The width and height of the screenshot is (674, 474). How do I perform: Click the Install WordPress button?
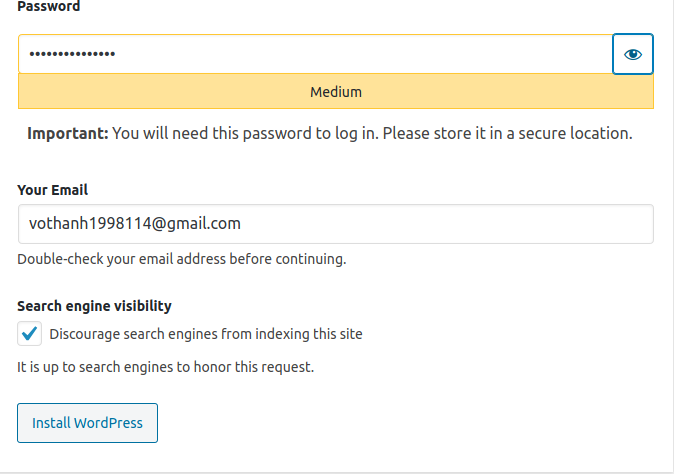click(x=87, y=423)
